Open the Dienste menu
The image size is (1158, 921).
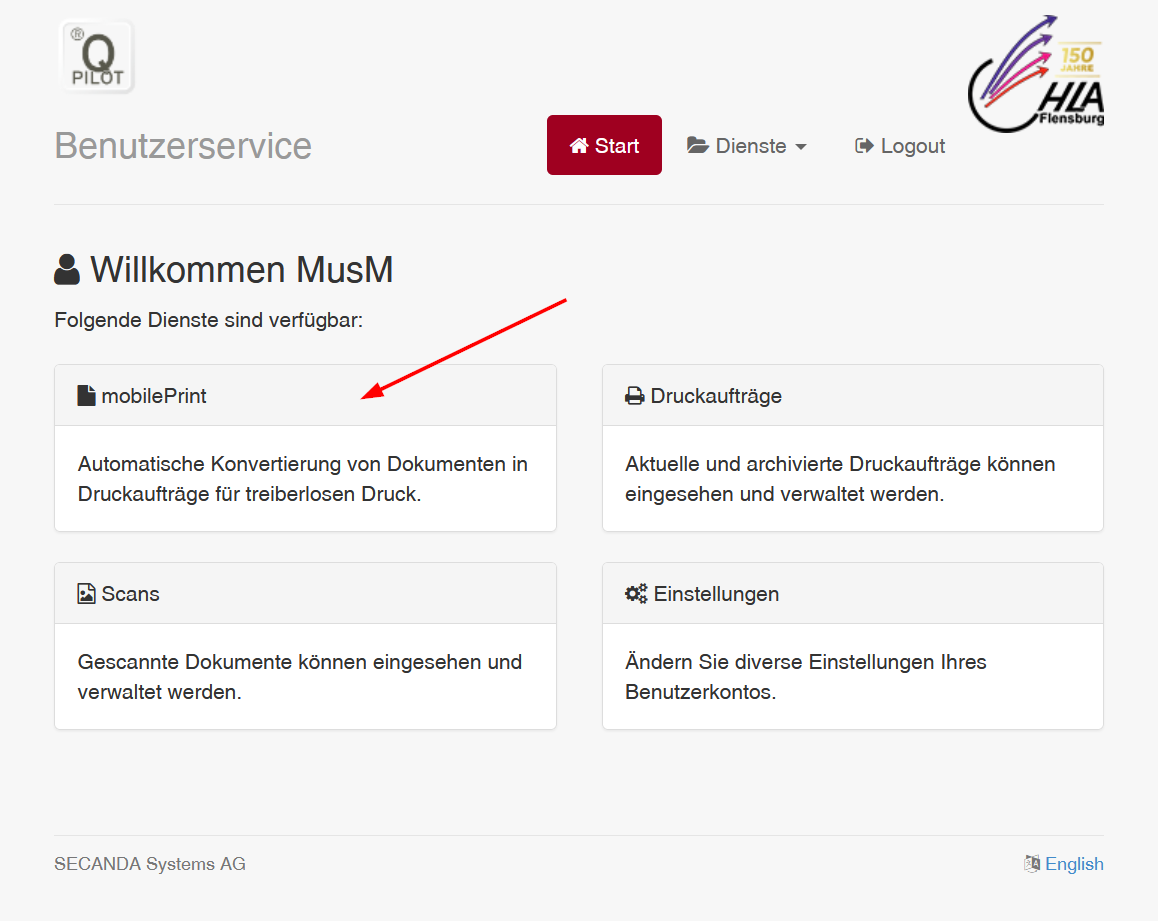tap(747, 145)
